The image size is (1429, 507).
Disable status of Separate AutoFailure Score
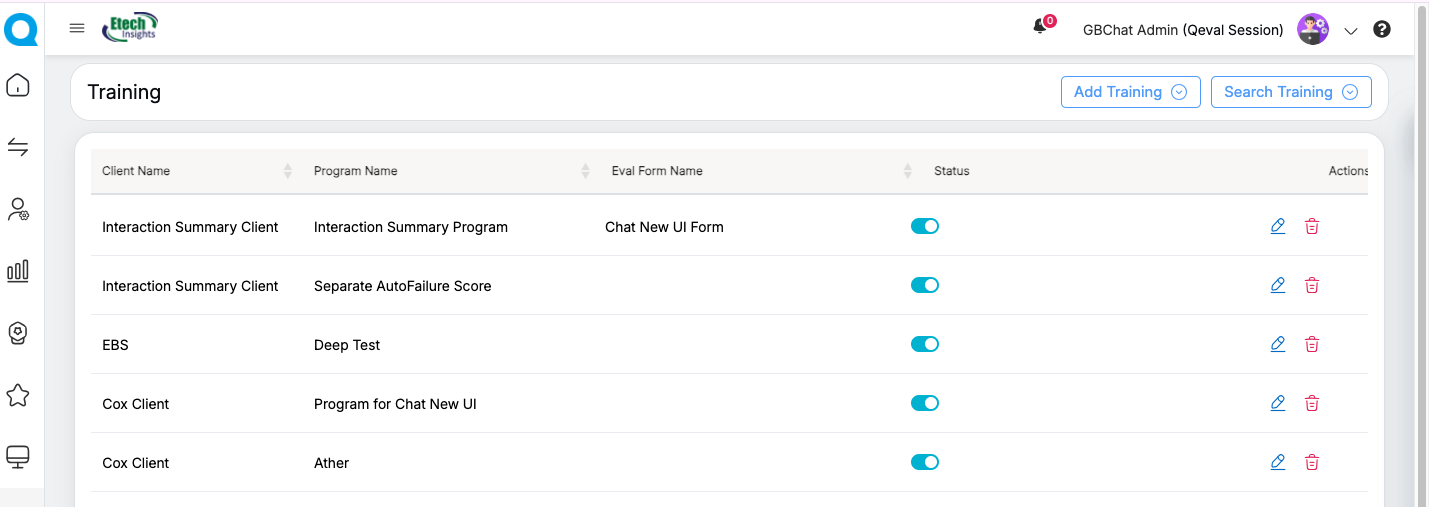coord(924,285)
